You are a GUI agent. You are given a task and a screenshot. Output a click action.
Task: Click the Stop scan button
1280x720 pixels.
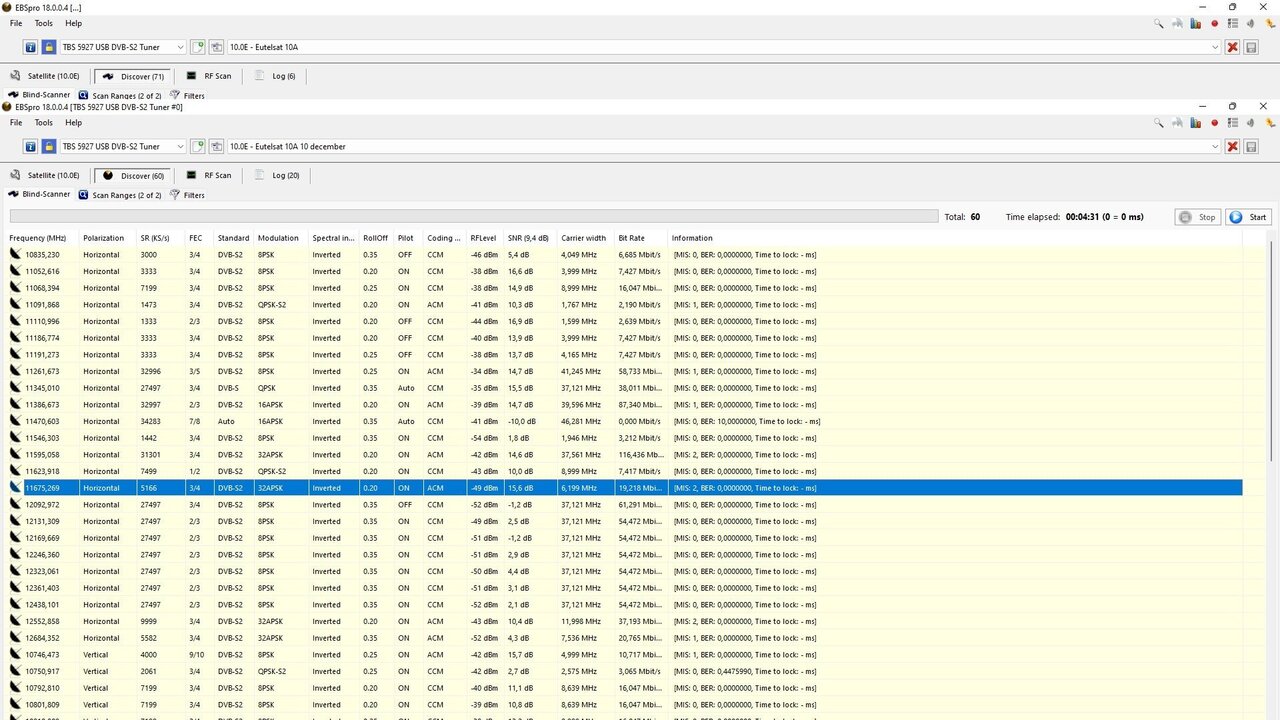(x=1197, y=217)
